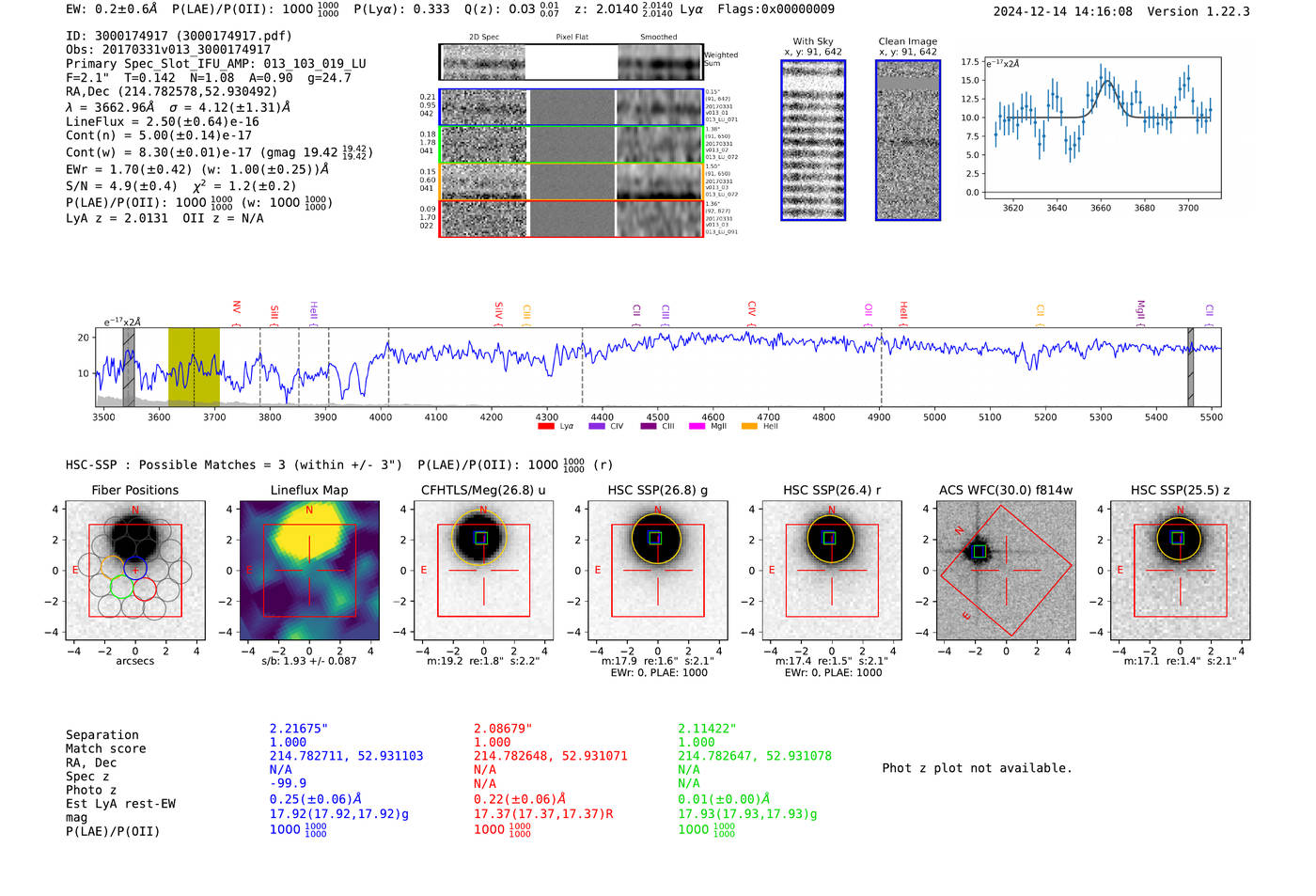Click the hatched gray band near 5460 Å
Screen dimensions: 1316x896
(1190, 367)
